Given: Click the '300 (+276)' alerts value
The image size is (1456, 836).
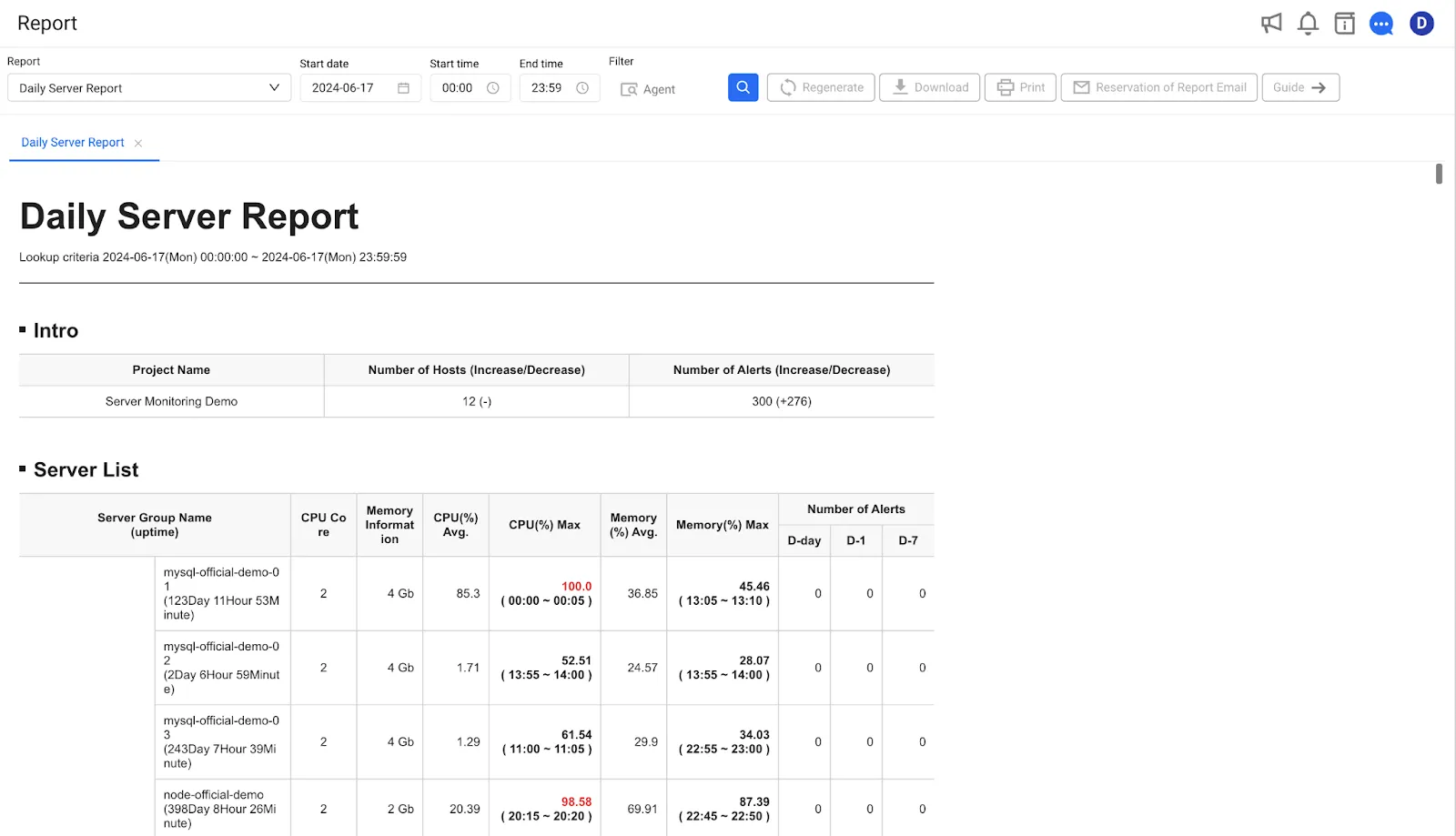Looking at the screenshot, I should [x=782, y=401].
